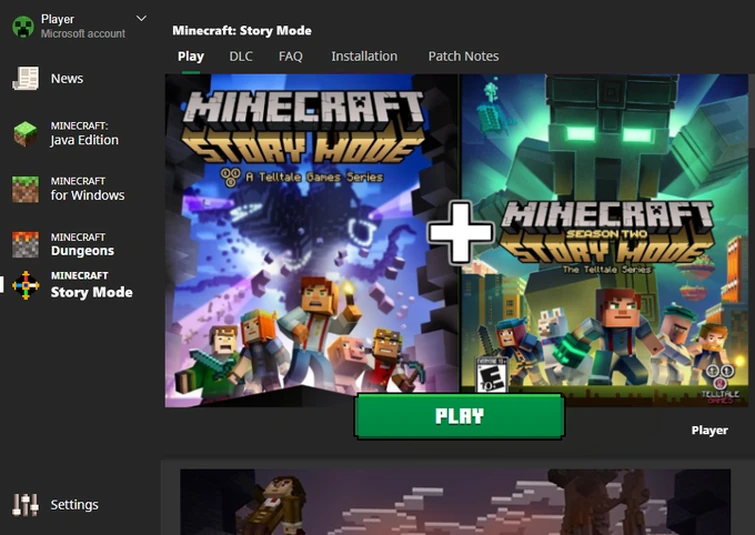The height and width of the screenshot is (535, 755).
Task: Select the Java Edition grass block icon
Action: 26,134
